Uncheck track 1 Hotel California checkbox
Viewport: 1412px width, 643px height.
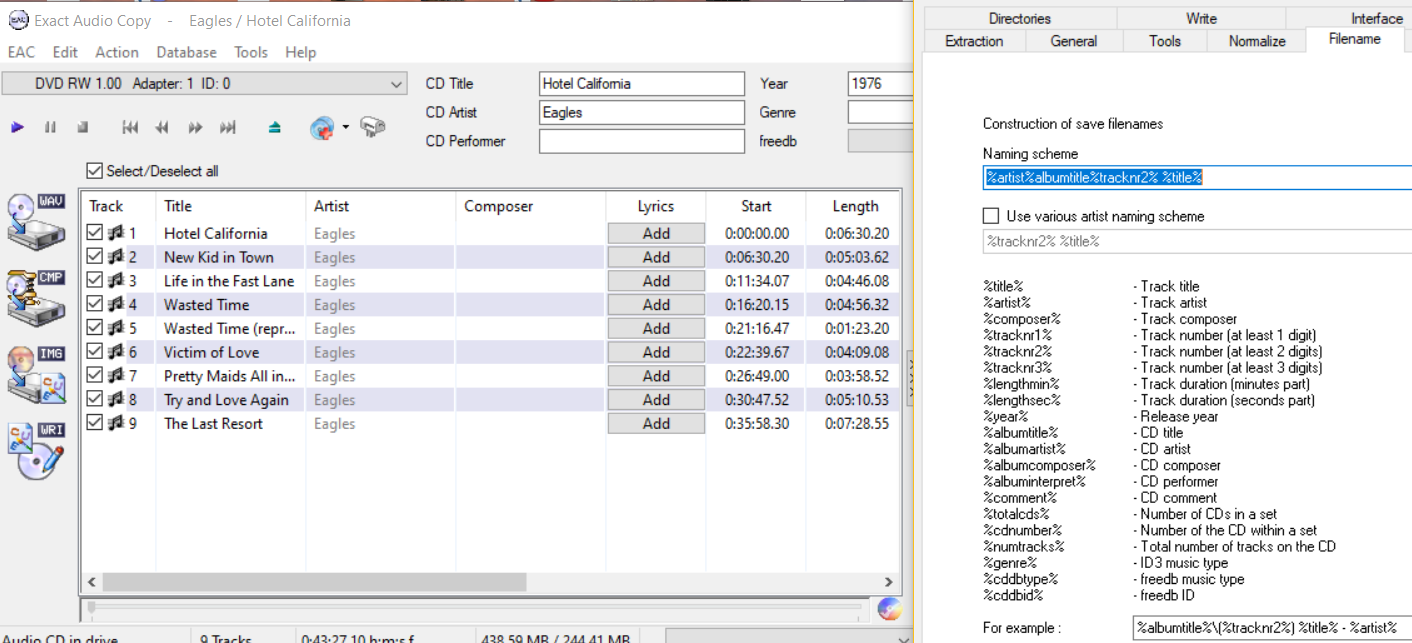(x=95, y=233)
